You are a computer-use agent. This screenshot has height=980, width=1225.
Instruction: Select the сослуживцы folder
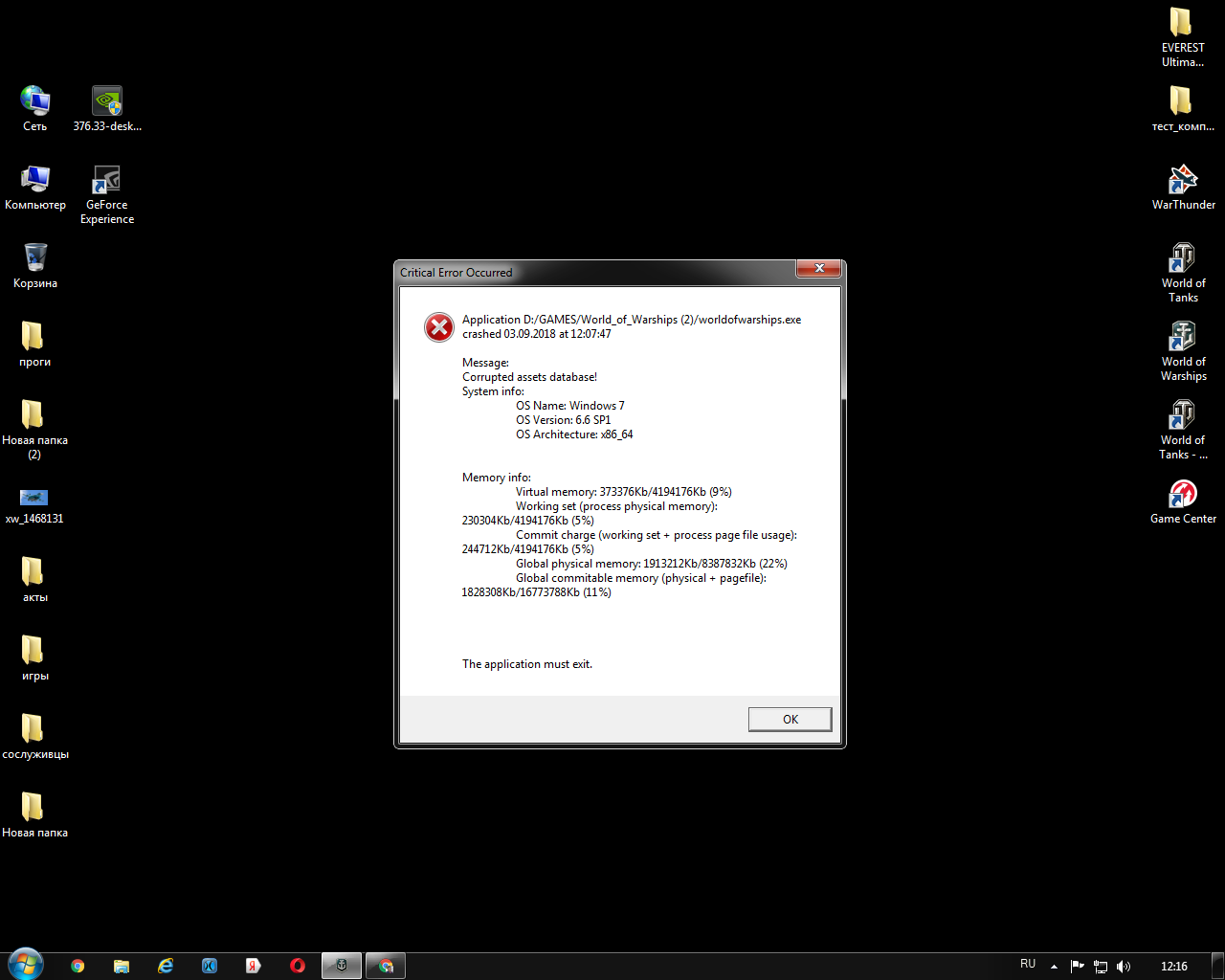[x=35, y=736]
